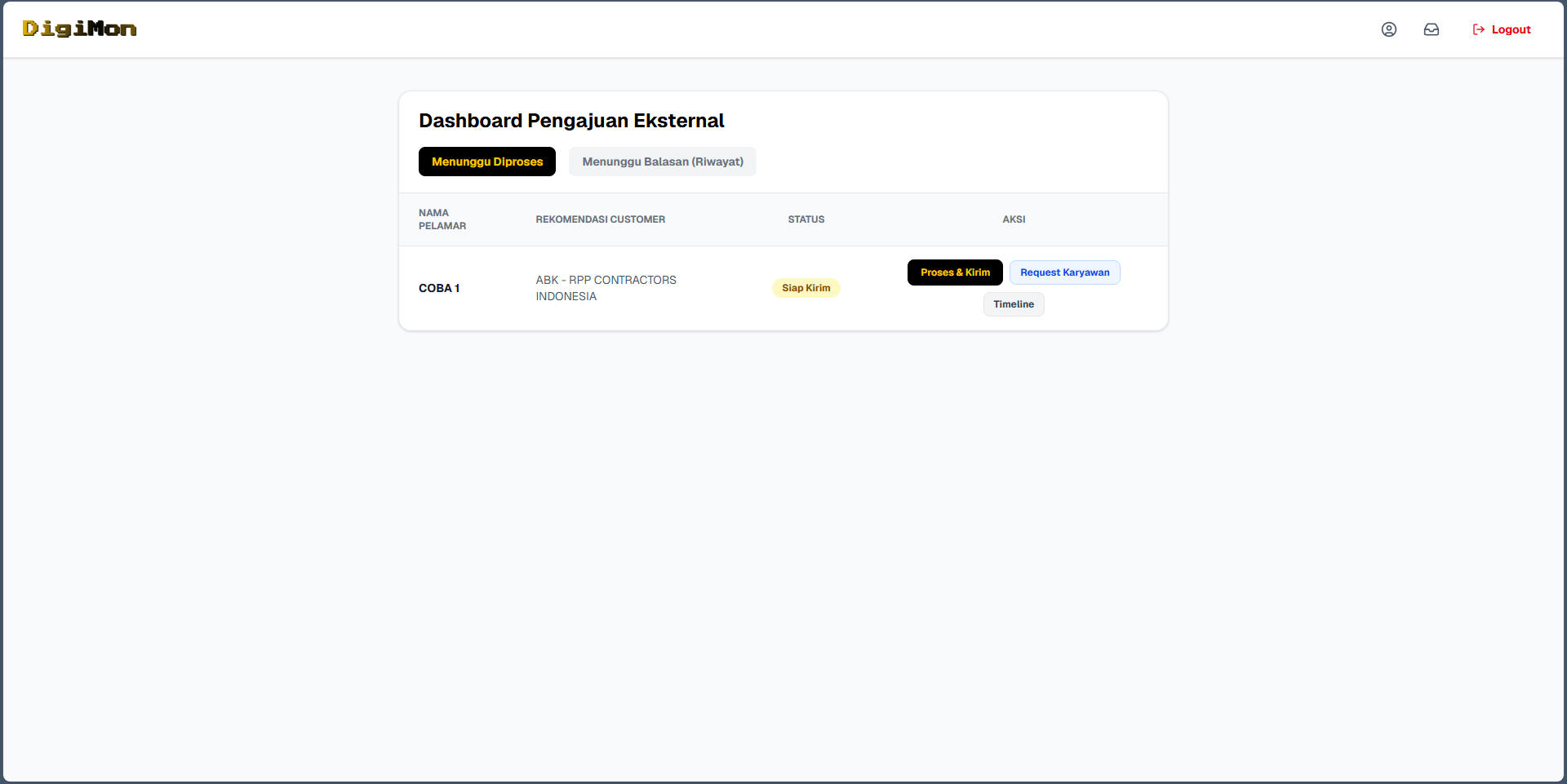The image size is (1567, 784).
Task: Click Dashboard Pengajuan Eksternal heading
Action: click(571, 121)
